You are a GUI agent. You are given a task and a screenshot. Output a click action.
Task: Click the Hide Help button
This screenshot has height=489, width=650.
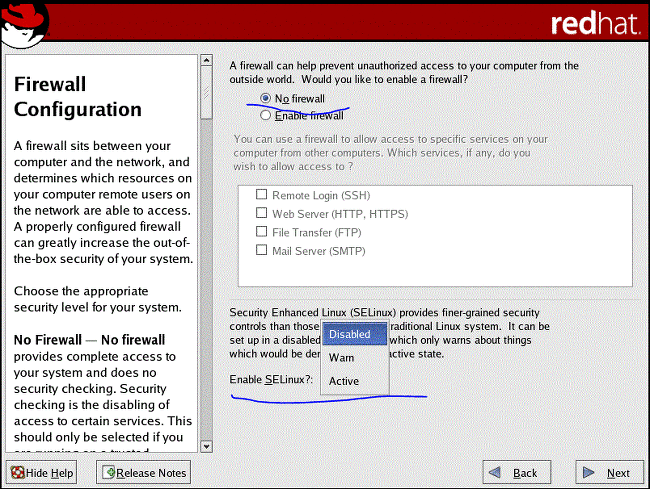tap(41, 472)
